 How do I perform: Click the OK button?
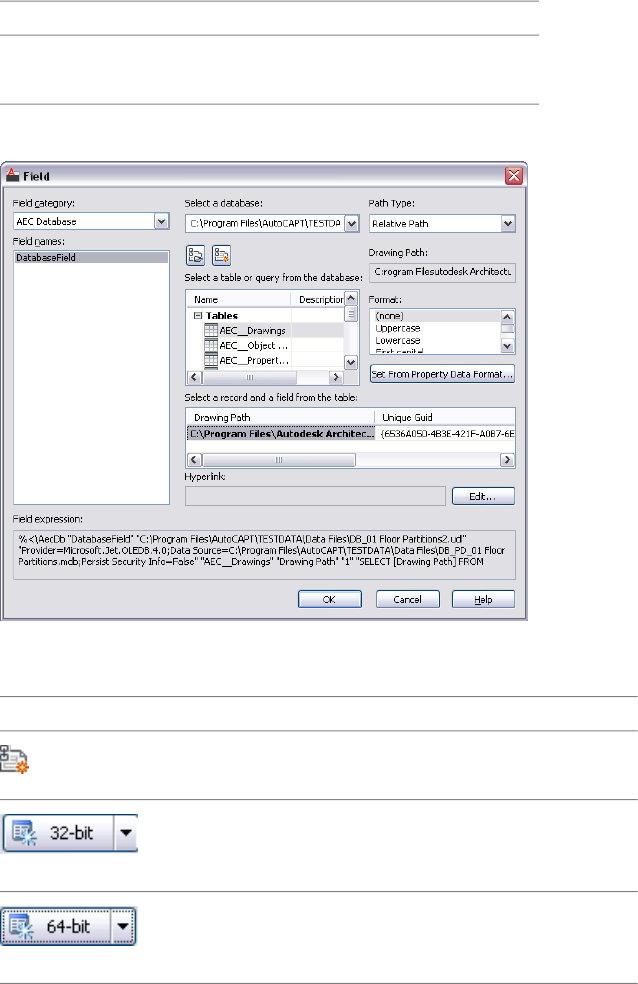coord(329,599)
